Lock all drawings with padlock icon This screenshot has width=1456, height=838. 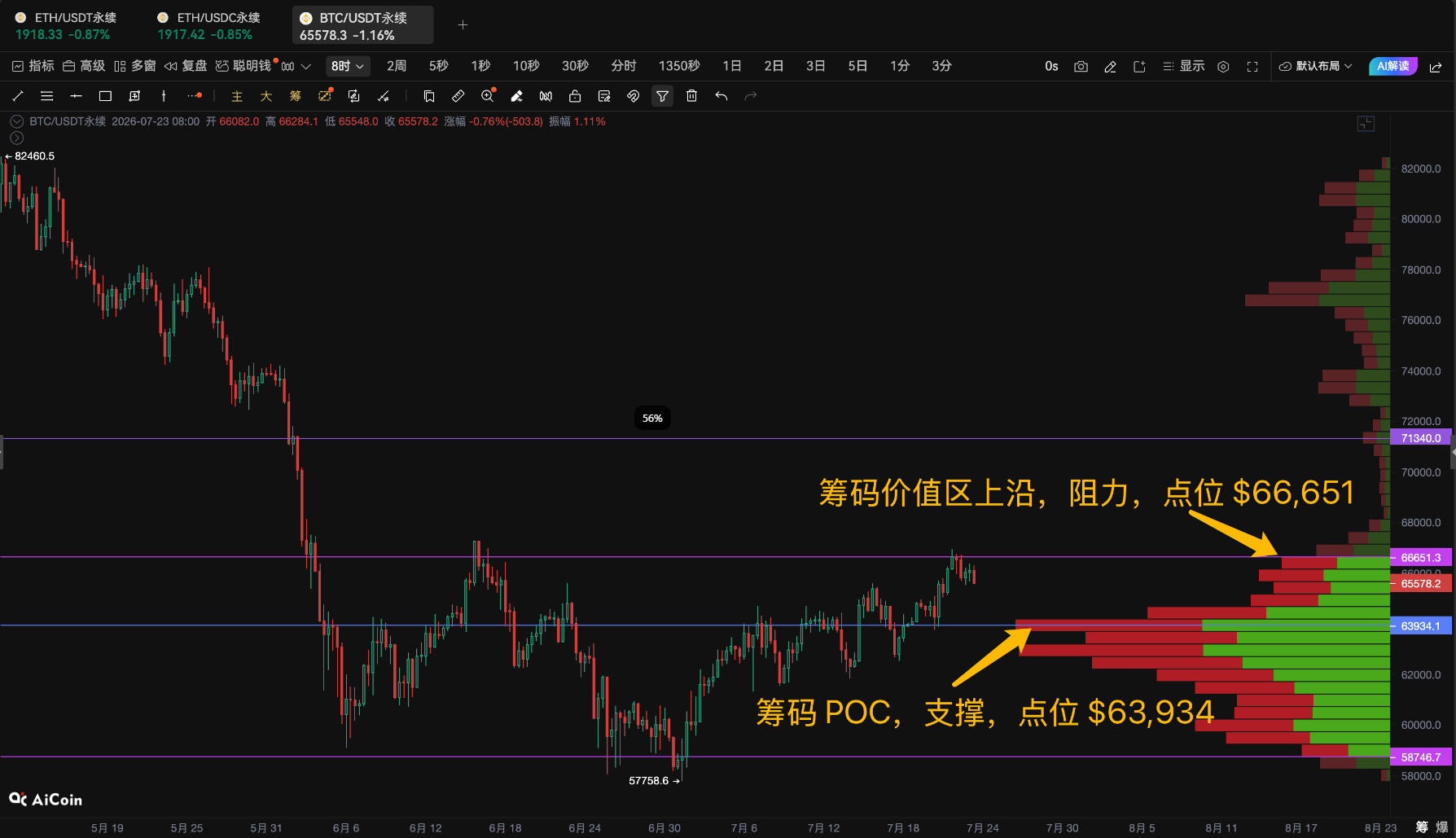coord(575,96)
